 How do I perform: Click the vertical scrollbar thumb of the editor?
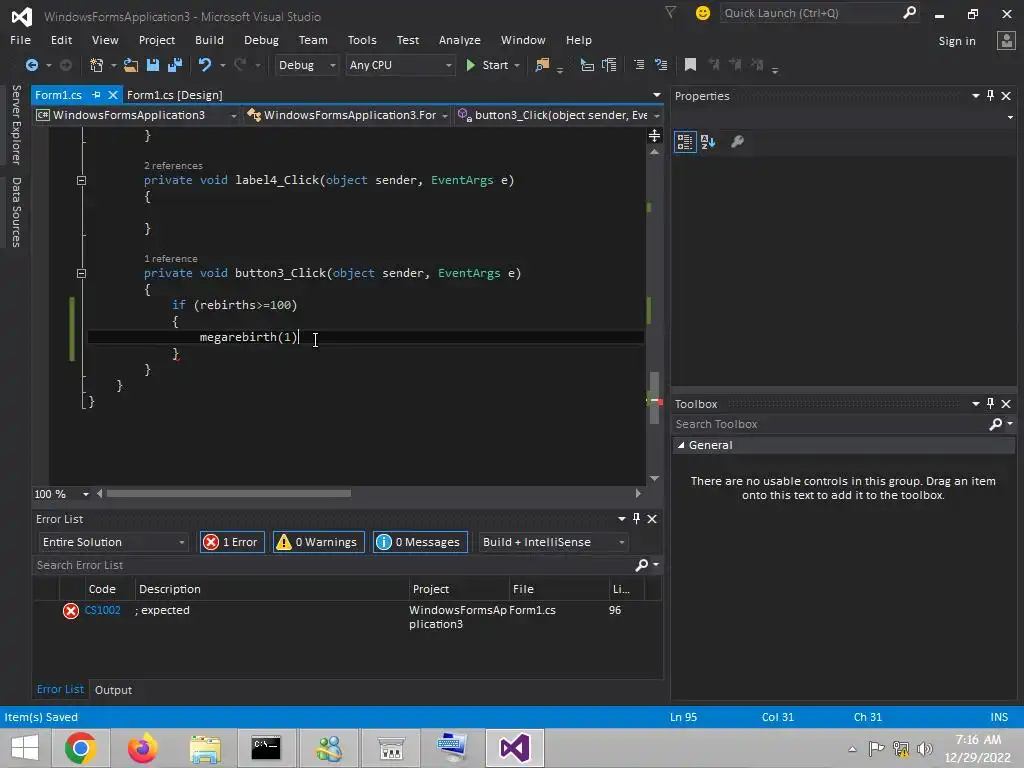pyautogui.click(x=654, y=398)
